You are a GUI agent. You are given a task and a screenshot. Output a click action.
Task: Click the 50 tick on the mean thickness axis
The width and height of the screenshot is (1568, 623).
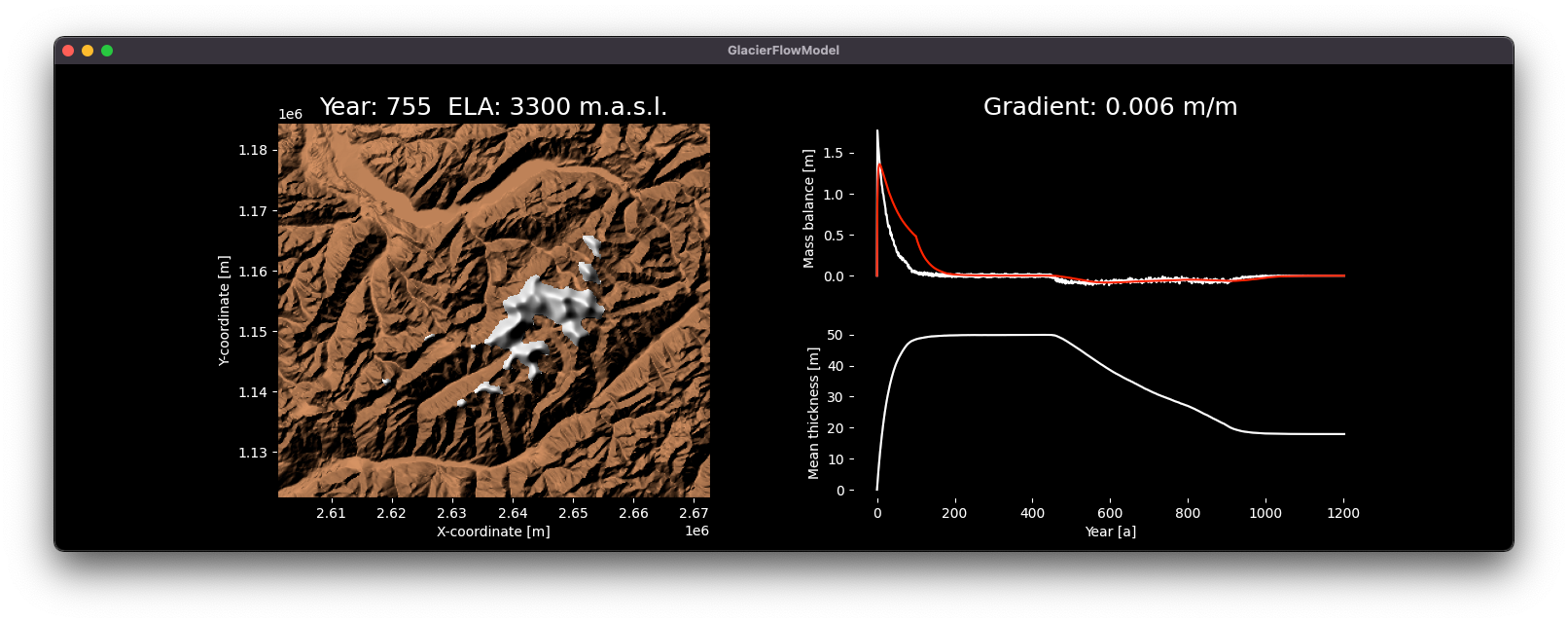836,335
